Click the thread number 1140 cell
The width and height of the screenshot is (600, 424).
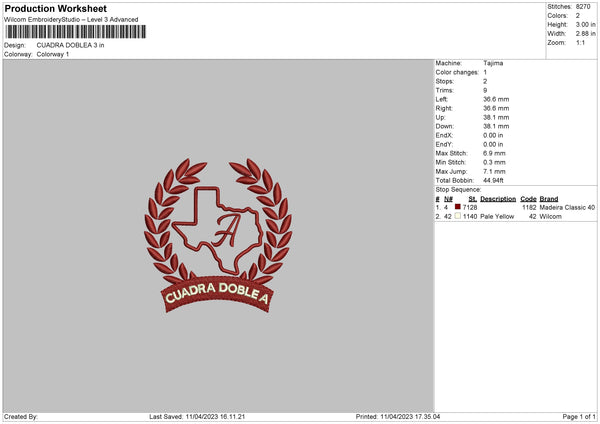[470, 217]
